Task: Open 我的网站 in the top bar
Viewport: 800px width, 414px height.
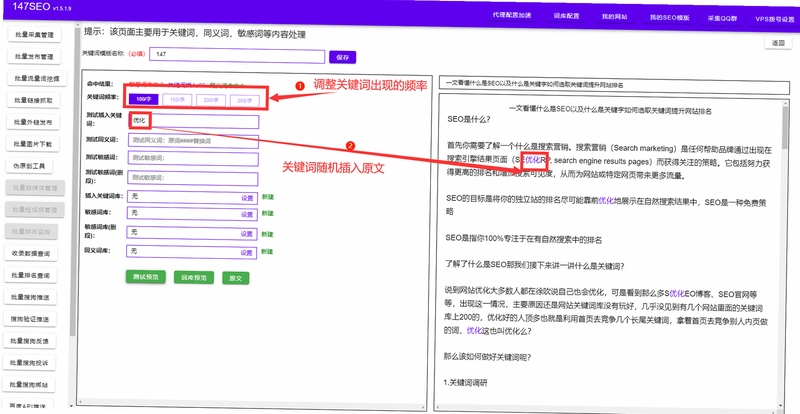Action: [614, 16]
